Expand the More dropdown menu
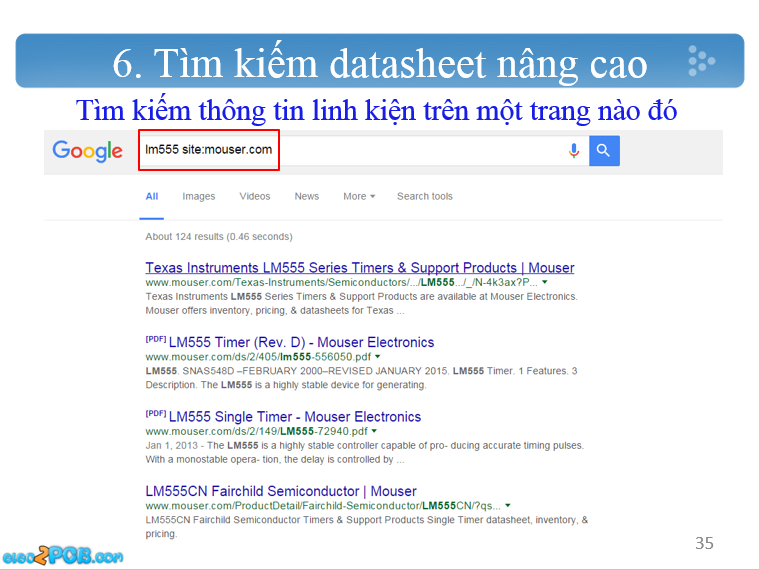This screenshot has width=759, height=570. (359, 196)
